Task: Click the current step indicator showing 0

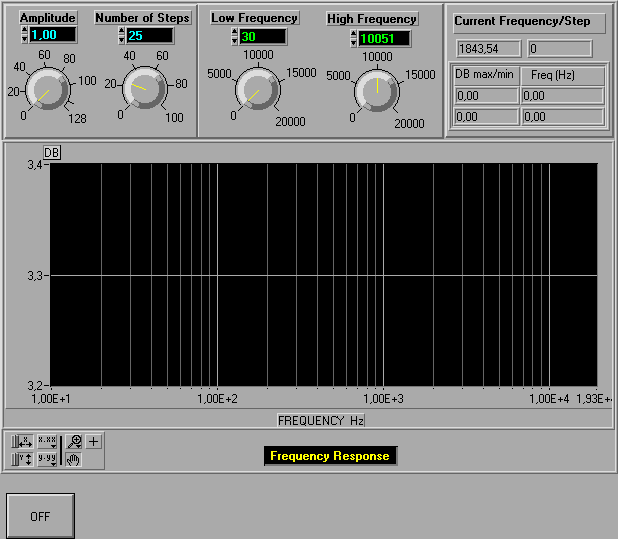Action: pos(560,49)
